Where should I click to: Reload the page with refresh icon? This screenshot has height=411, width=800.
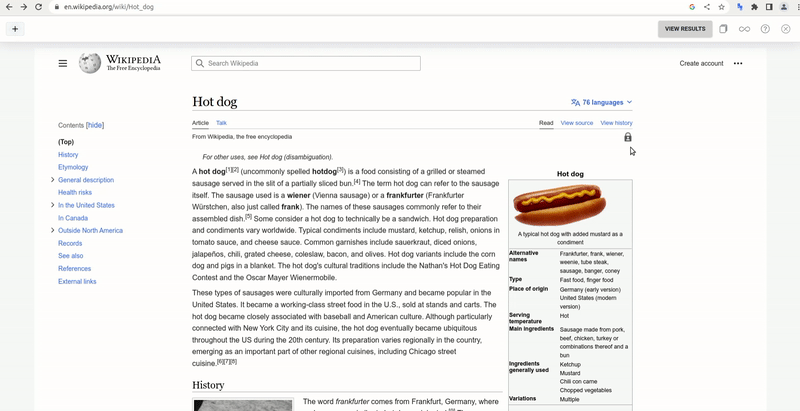pos(38,7)
